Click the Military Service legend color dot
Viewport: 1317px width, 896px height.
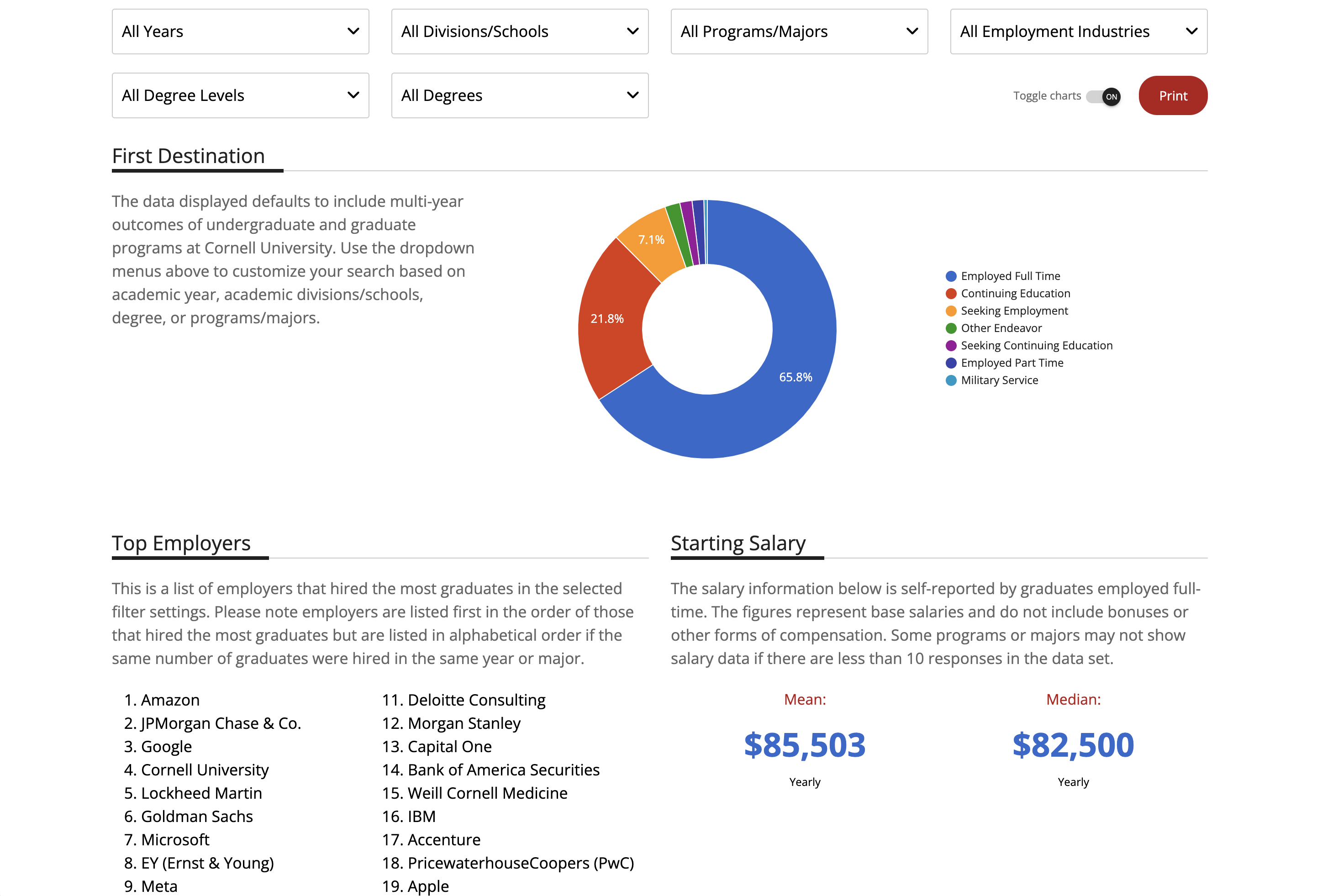(x=952, y=380)
